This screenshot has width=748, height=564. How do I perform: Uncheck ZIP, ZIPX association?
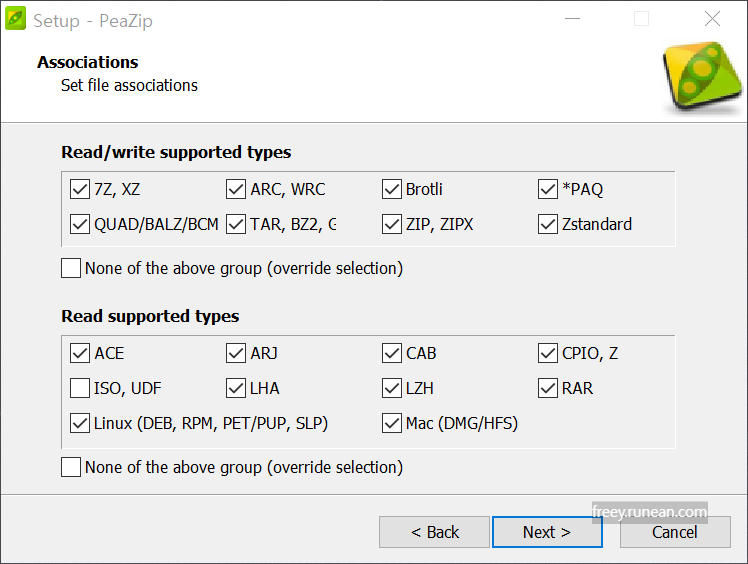point(392,224)
